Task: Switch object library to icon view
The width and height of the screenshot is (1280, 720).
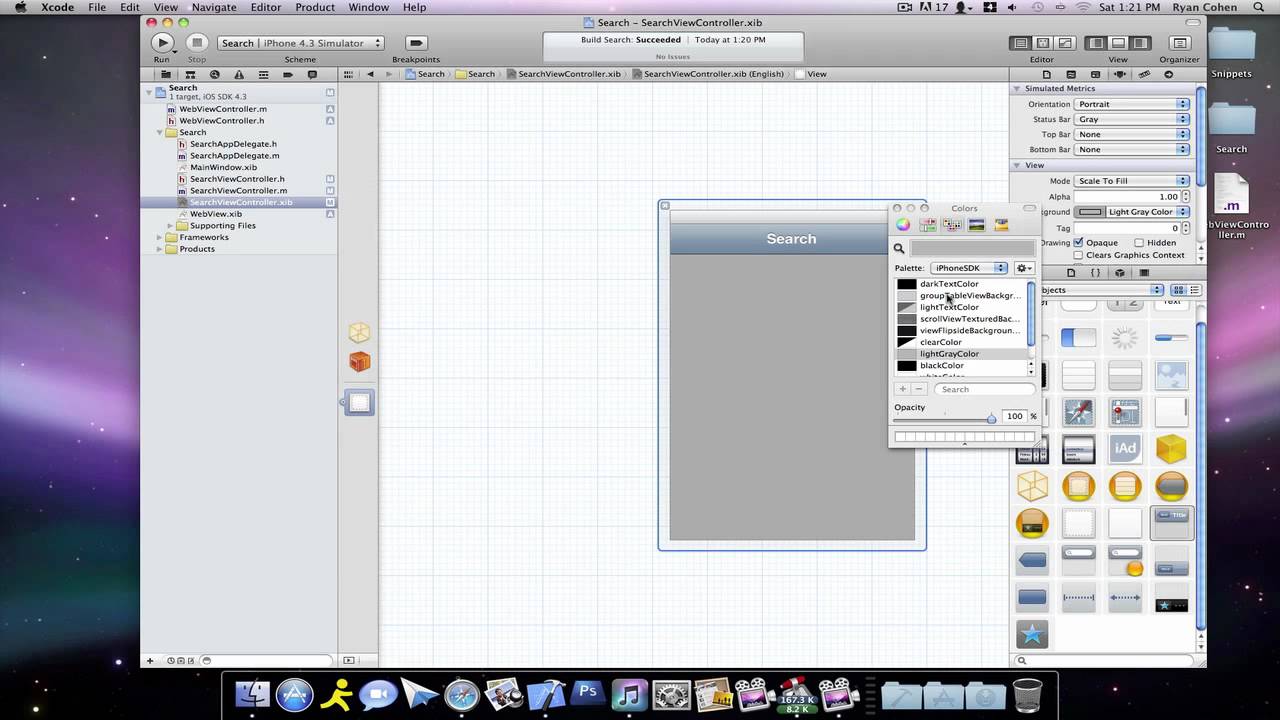Action: coord(1178,290)
